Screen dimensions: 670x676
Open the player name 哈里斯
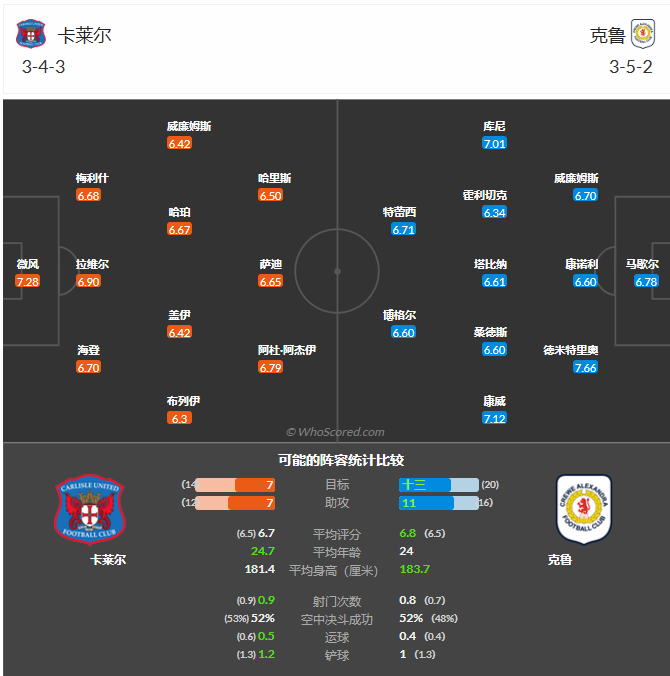[x=275, y=178]
